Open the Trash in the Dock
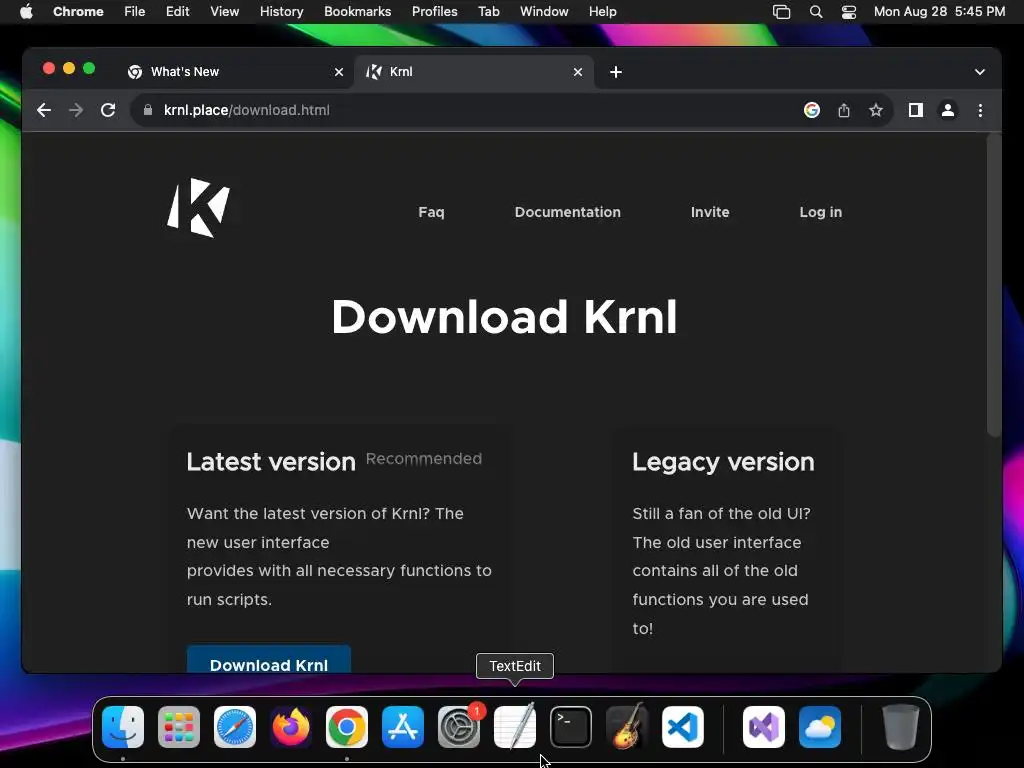 (901, 727)
